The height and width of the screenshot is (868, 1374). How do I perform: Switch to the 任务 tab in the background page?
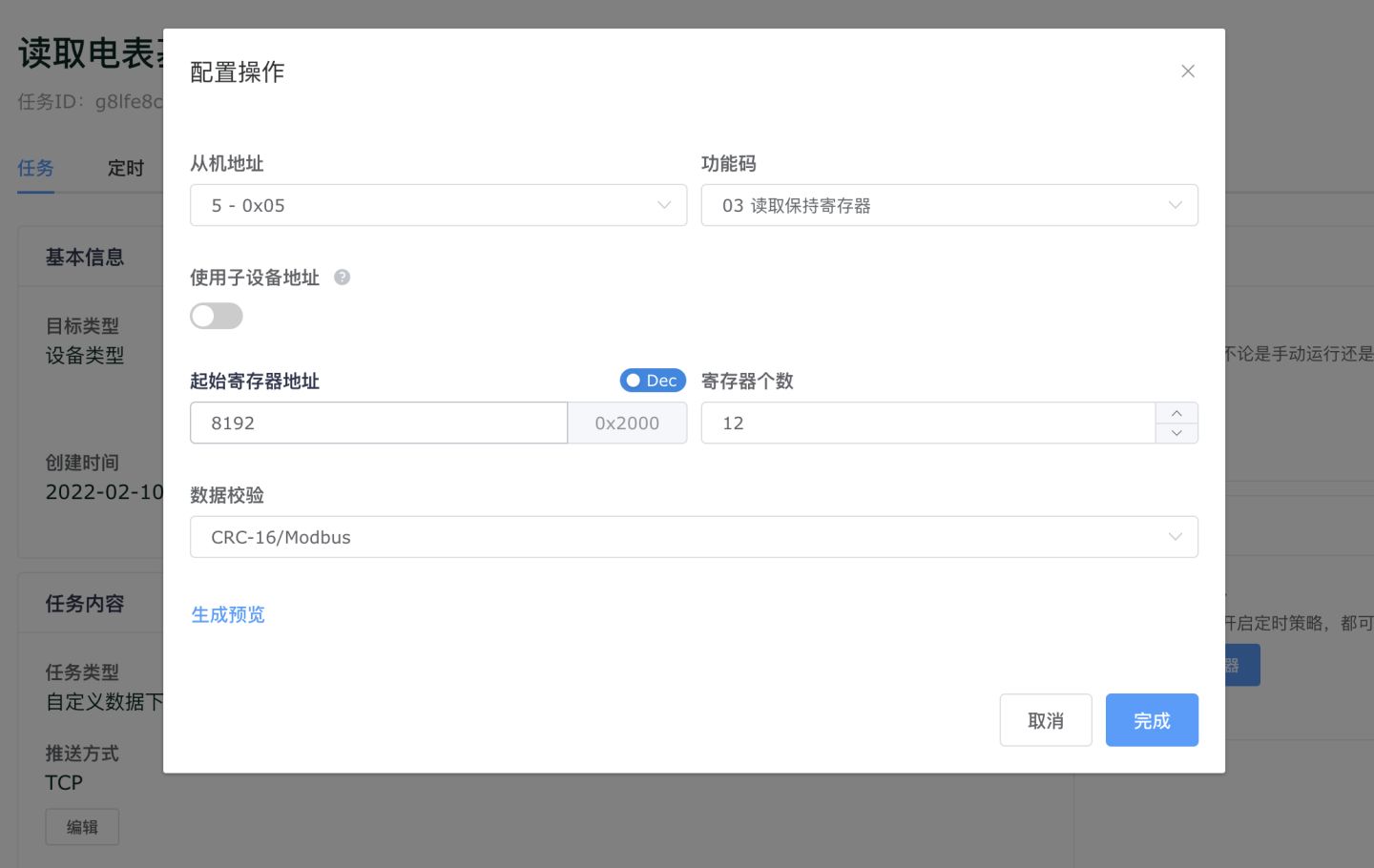pos(35,168)
